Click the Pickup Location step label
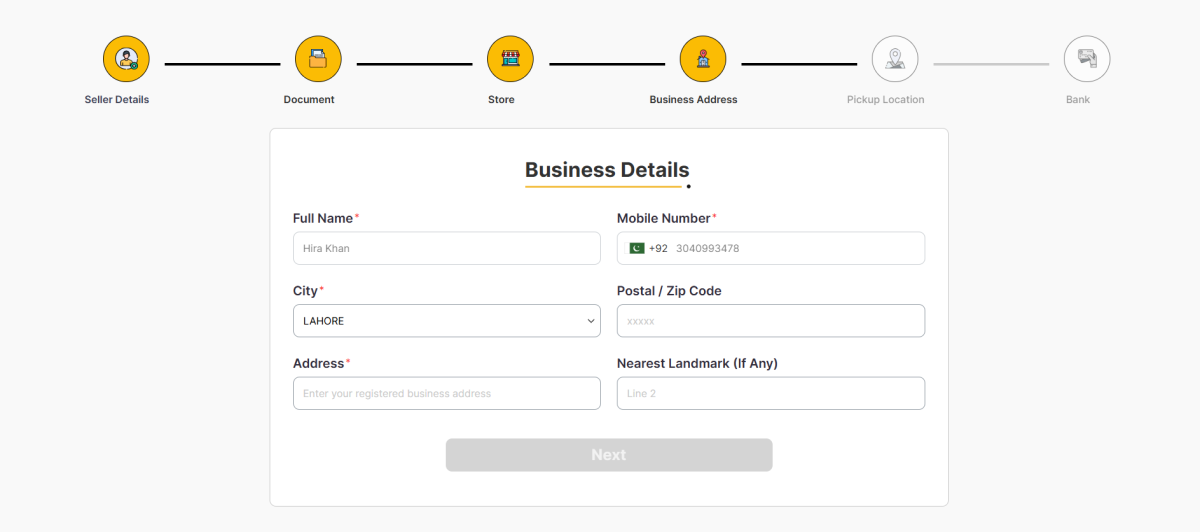The width and height of the screenshot is (1200, 532). 885,100
